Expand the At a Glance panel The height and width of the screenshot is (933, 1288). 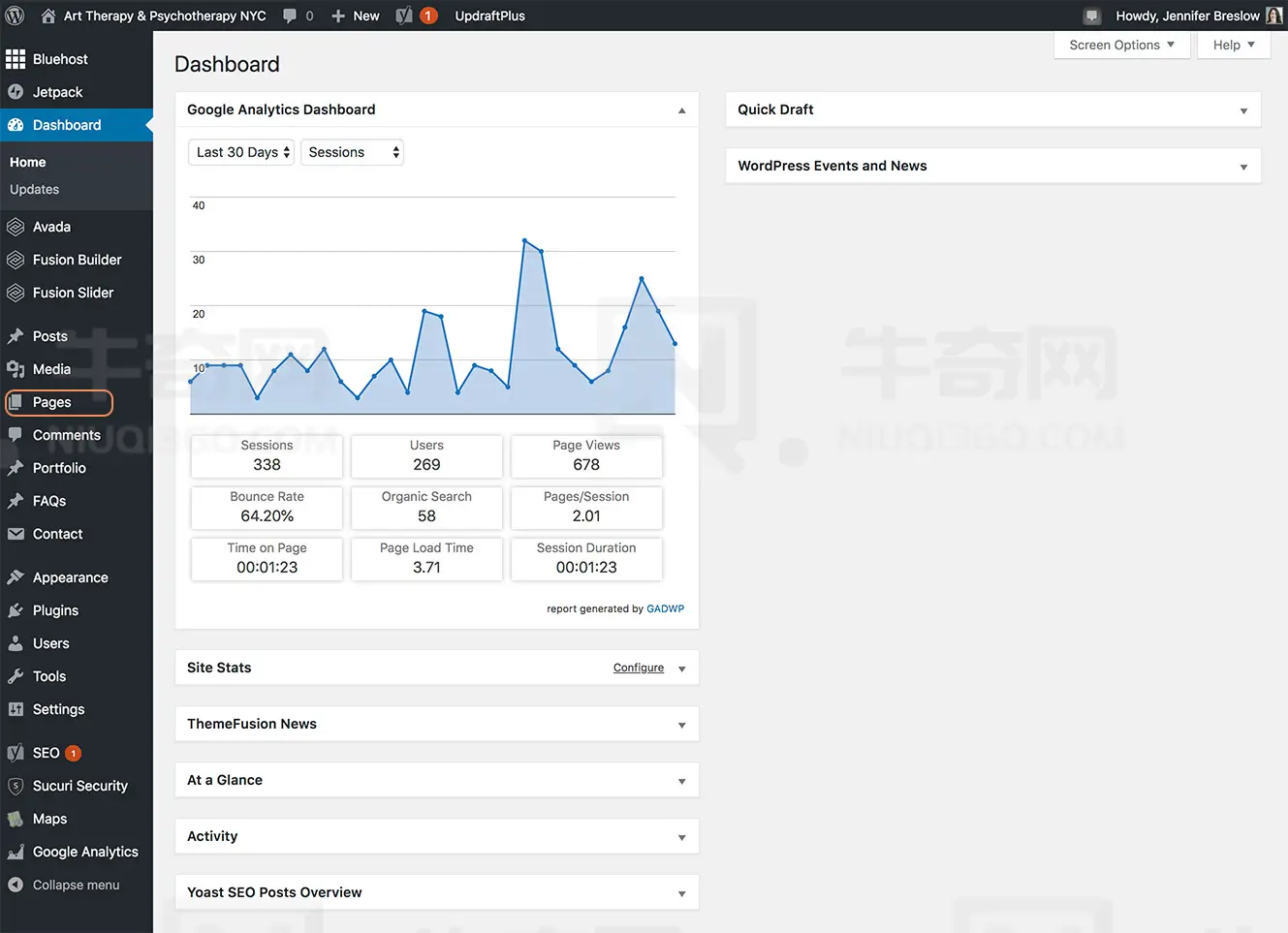point(681,781)
